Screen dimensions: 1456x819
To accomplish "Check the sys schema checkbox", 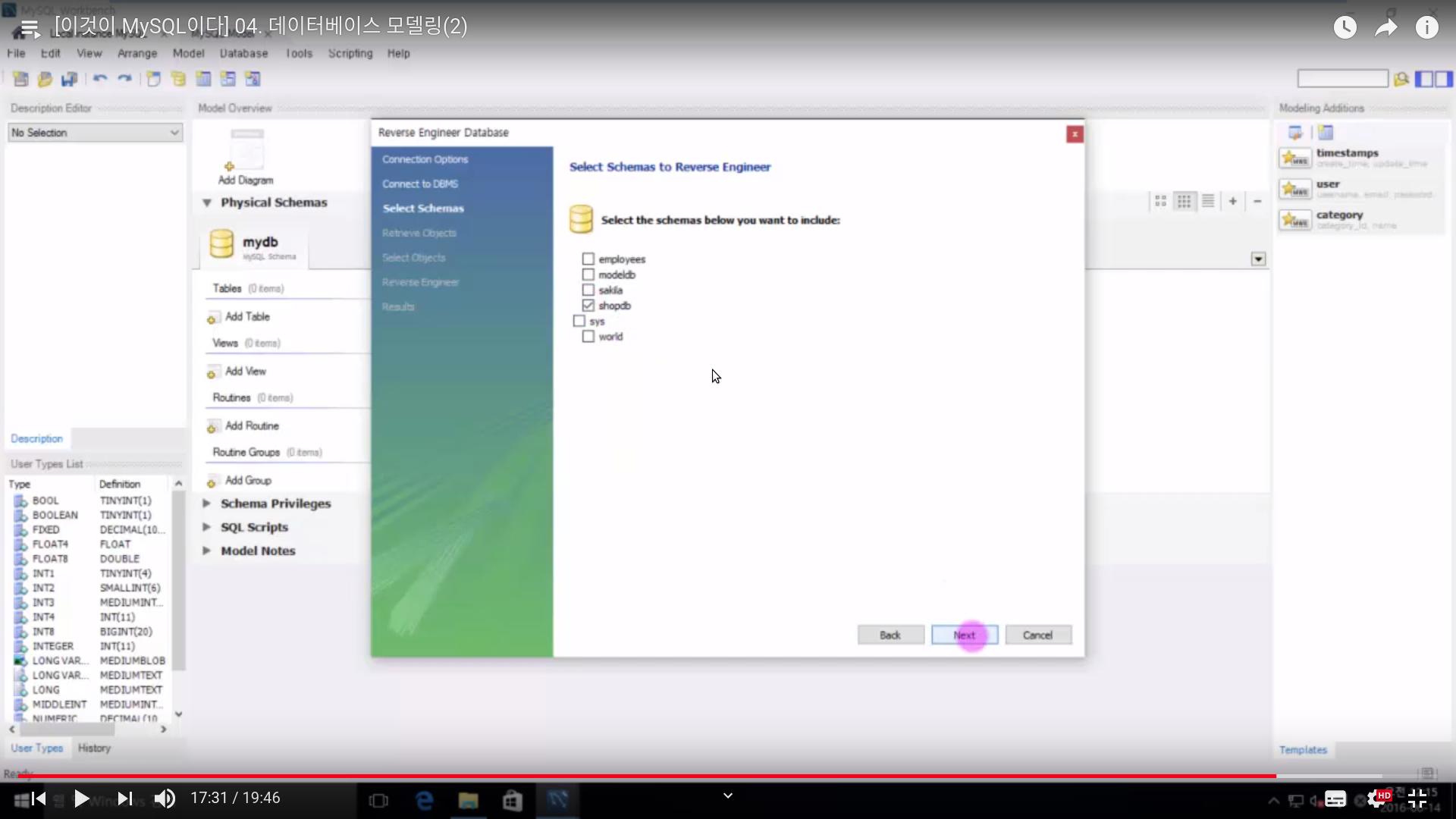I will pyautogui.click(x=579, y=321).
